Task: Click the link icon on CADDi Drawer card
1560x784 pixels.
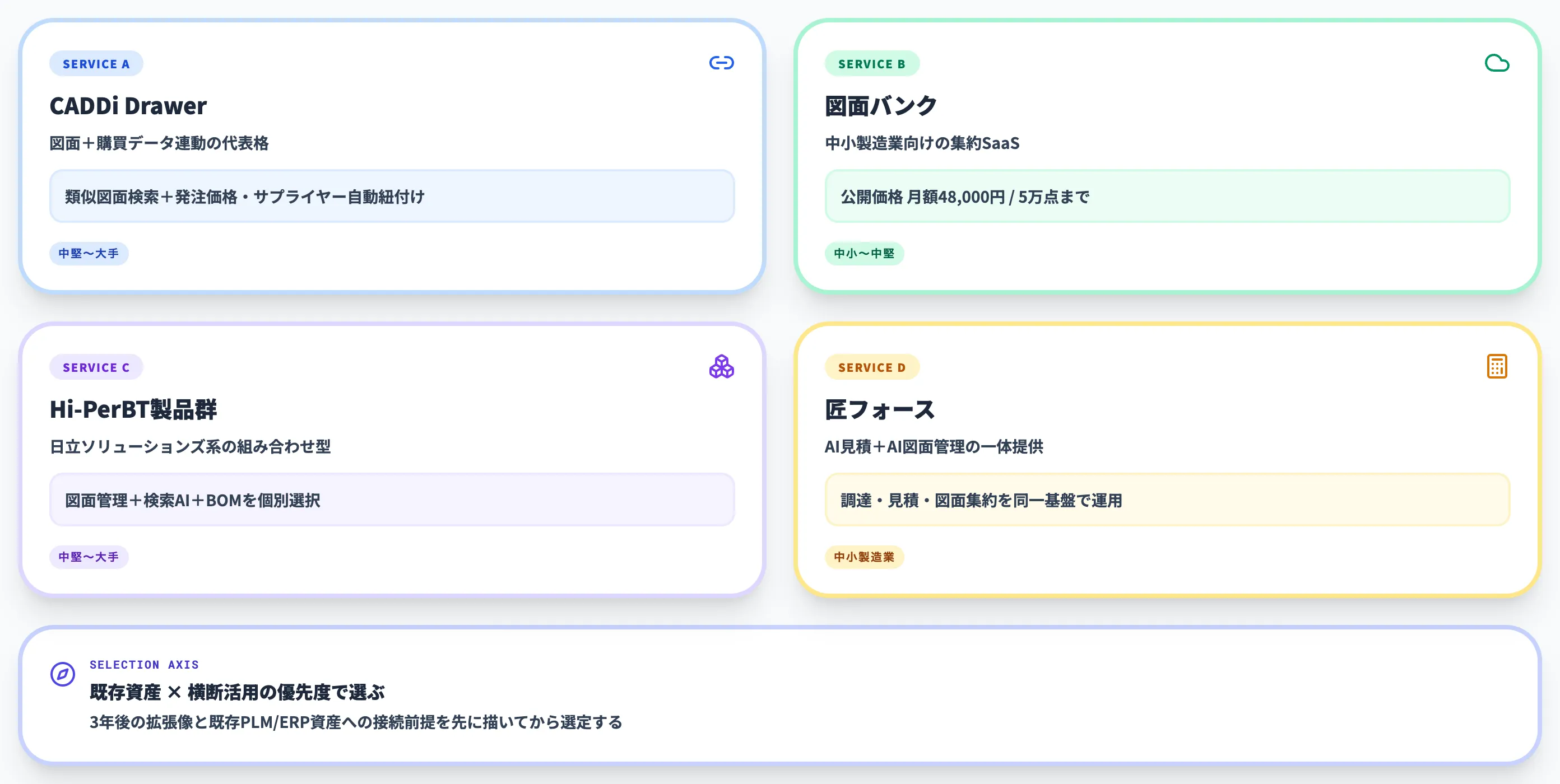Action: (x=721, y=63)
